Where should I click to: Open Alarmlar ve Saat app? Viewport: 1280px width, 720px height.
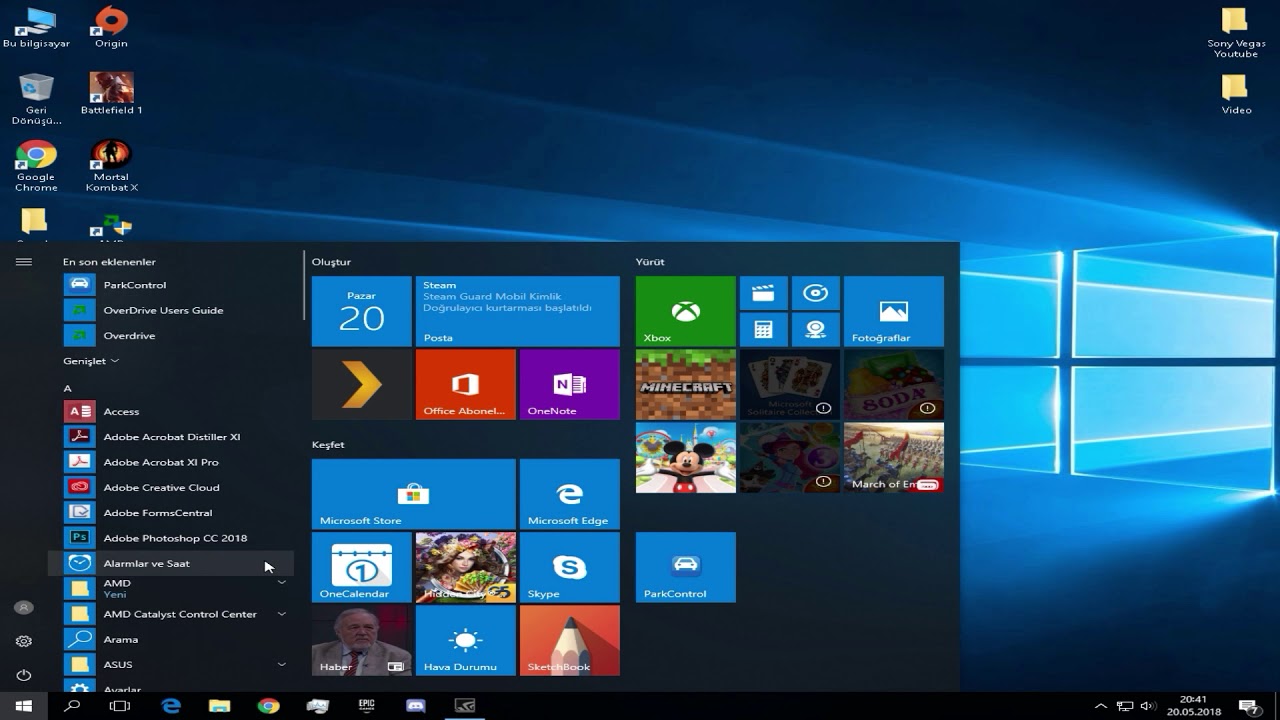(x=171, y=563)
